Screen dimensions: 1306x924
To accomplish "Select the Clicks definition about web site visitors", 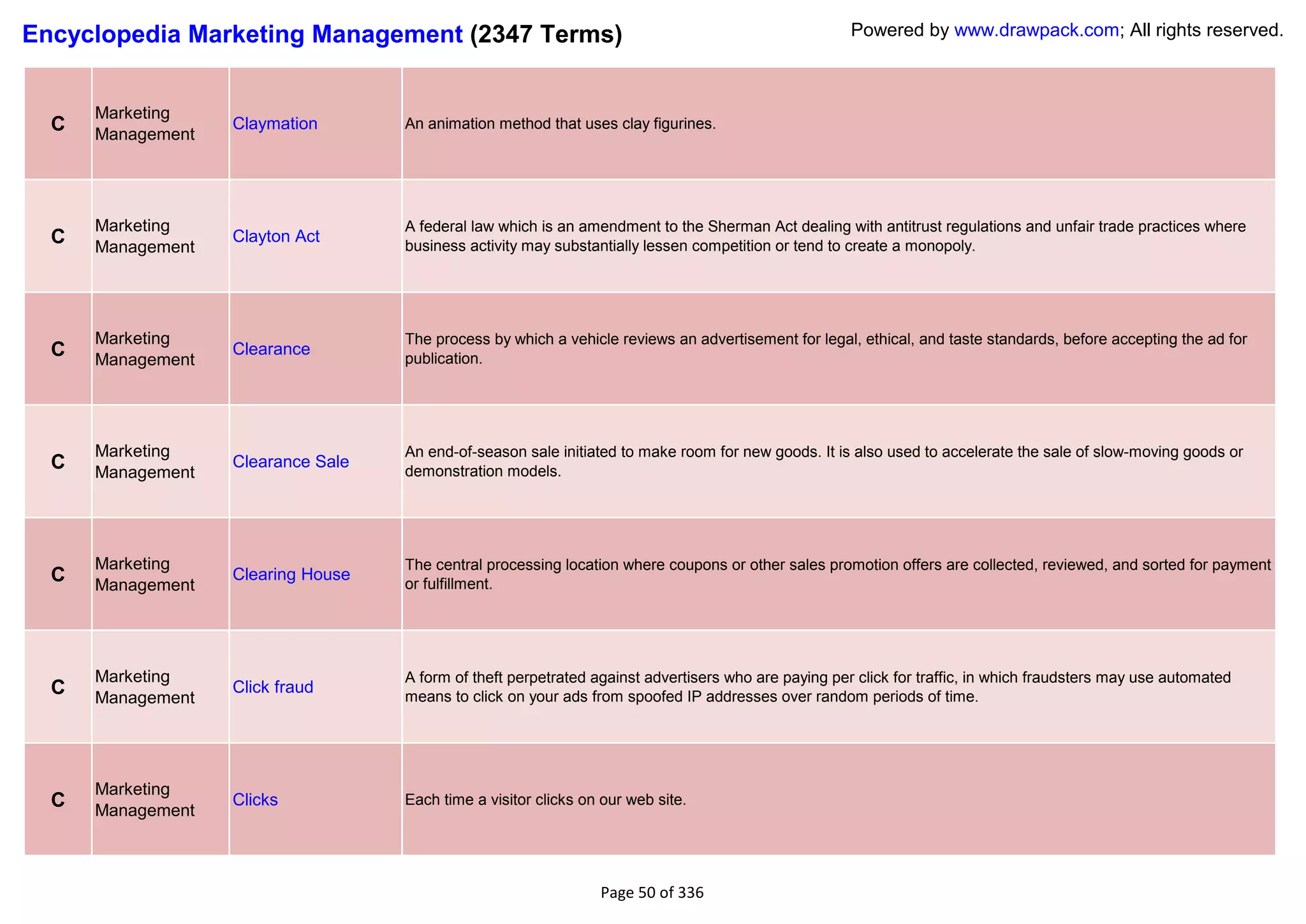I will 545,800.
